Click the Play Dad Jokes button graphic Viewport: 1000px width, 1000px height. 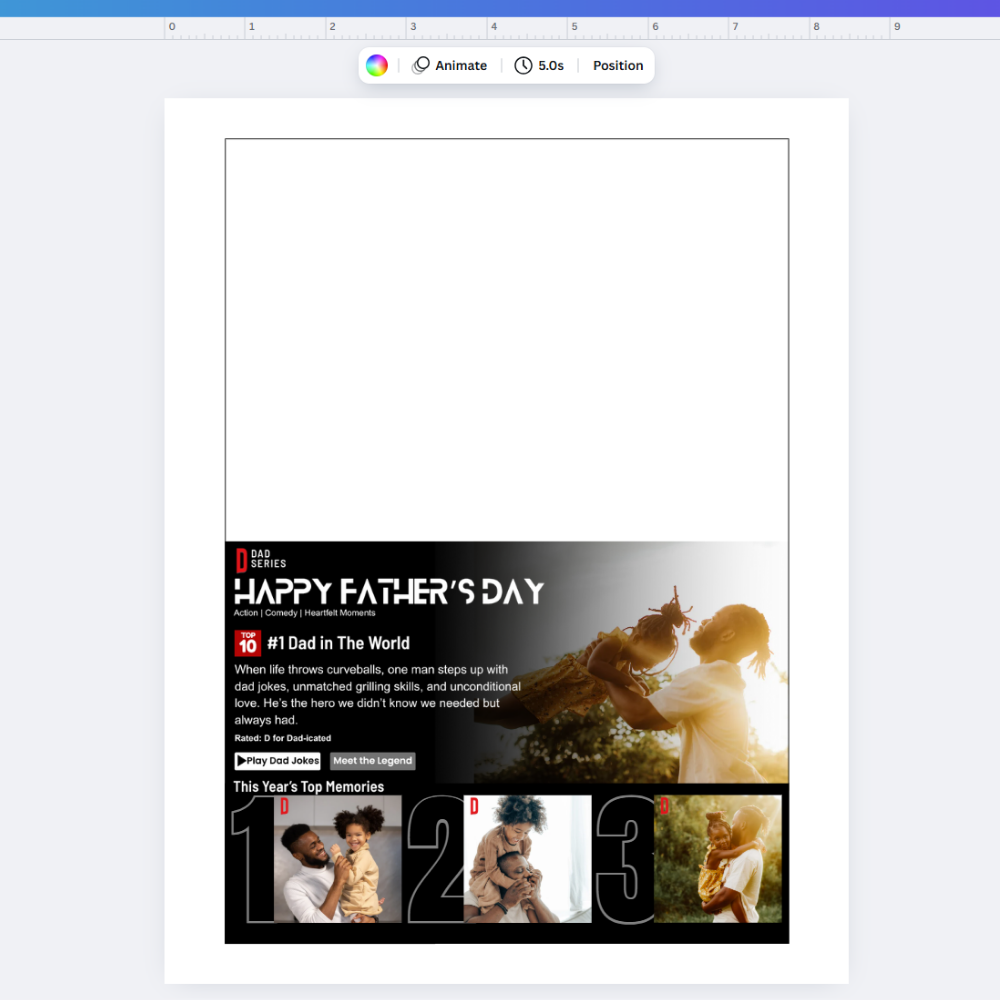277,761
